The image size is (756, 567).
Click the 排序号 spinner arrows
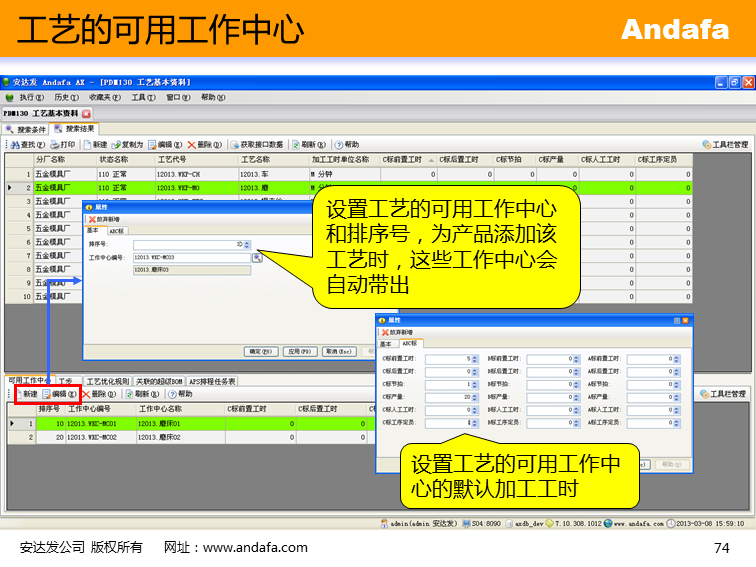point(247,244)
